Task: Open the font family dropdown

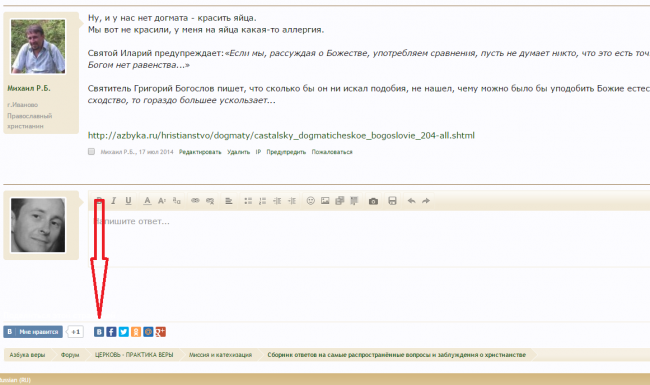Action: 177,201
